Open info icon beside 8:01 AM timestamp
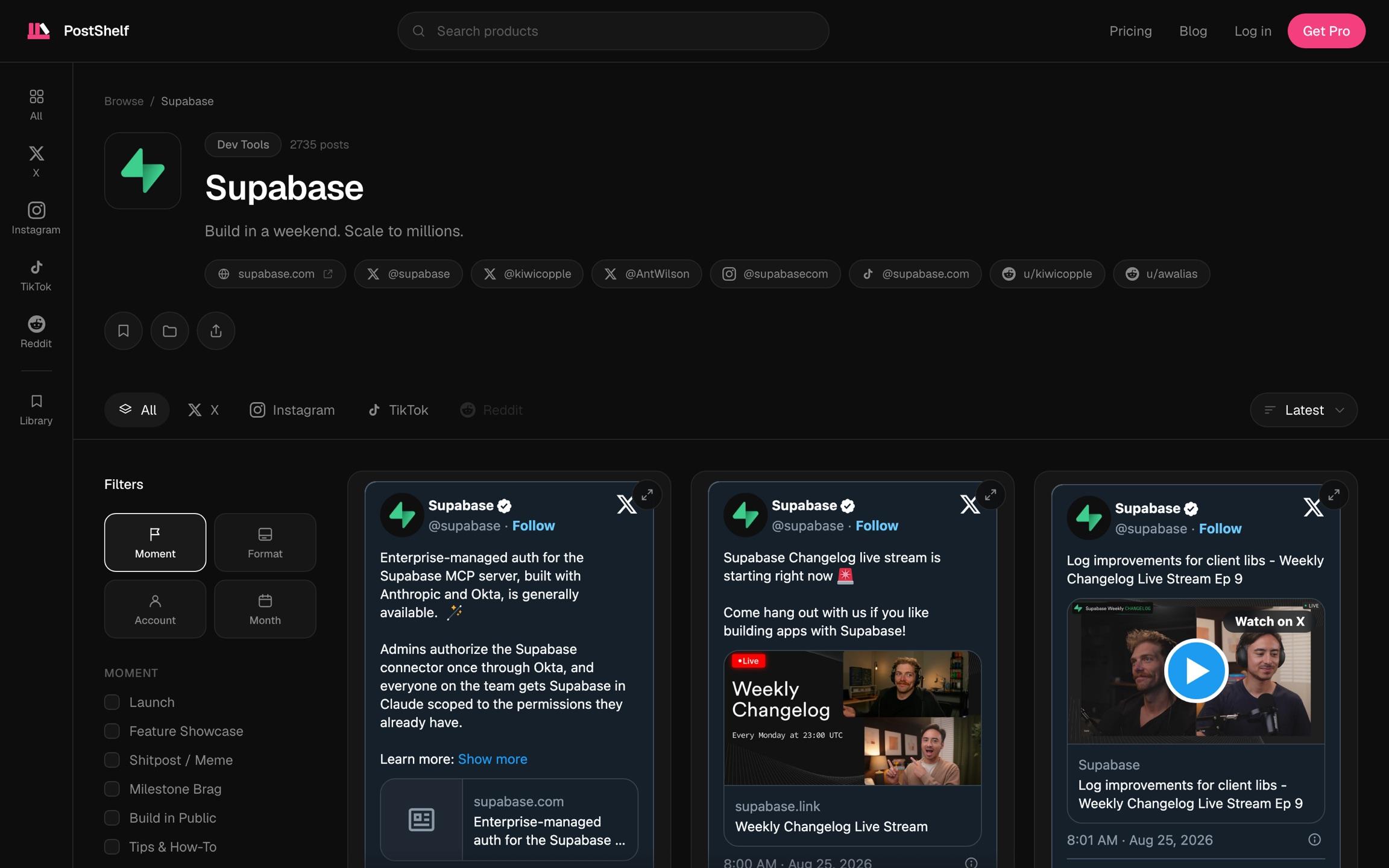This screenshot has width=1389, height=868. coord(1314,840)
